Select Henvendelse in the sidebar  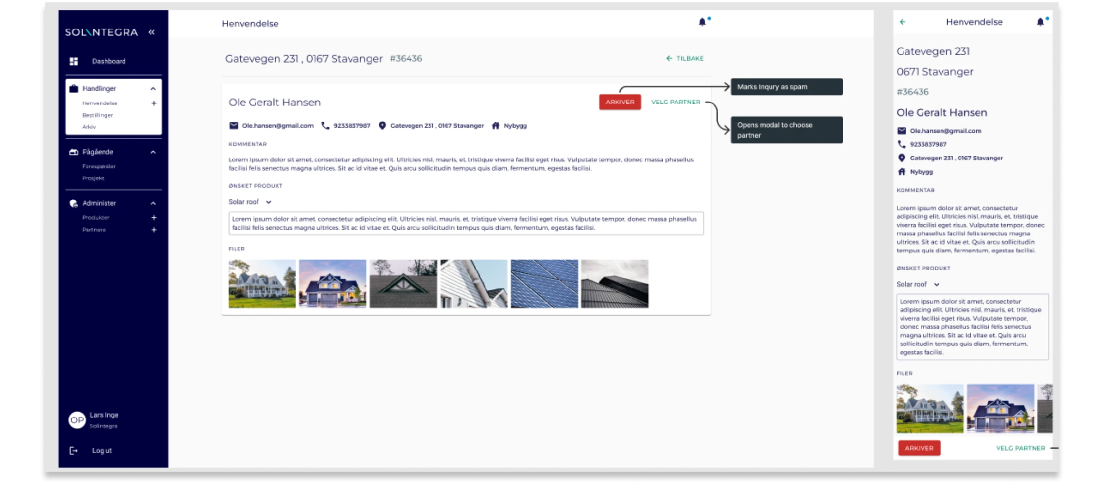[100, 103]
